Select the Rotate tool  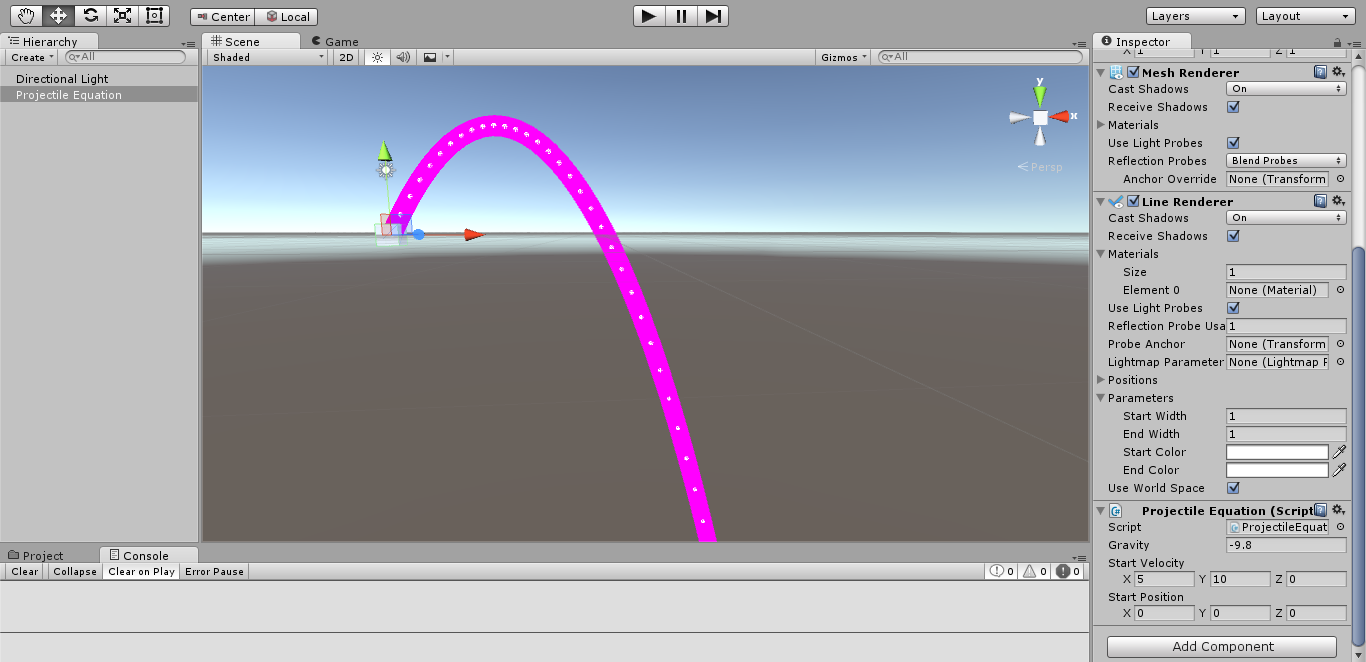(x=89, y=15)
